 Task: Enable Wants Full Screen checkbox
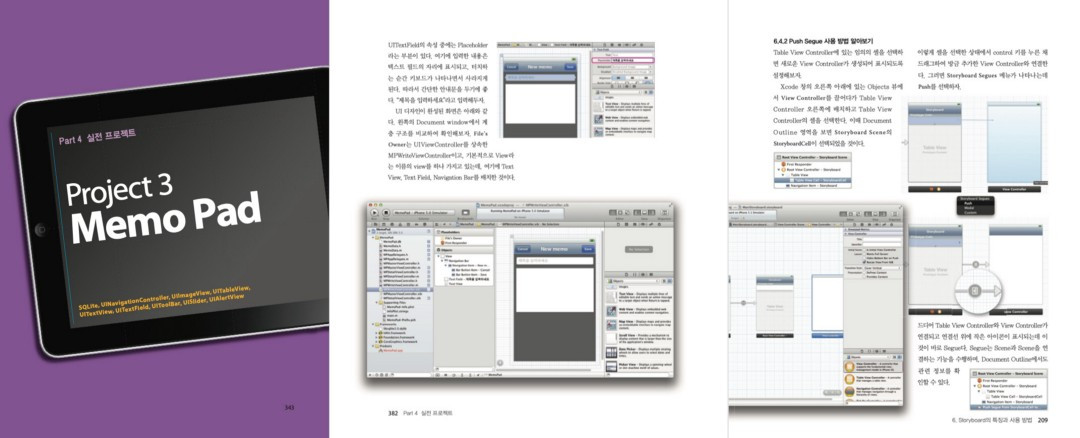point(864,254)
